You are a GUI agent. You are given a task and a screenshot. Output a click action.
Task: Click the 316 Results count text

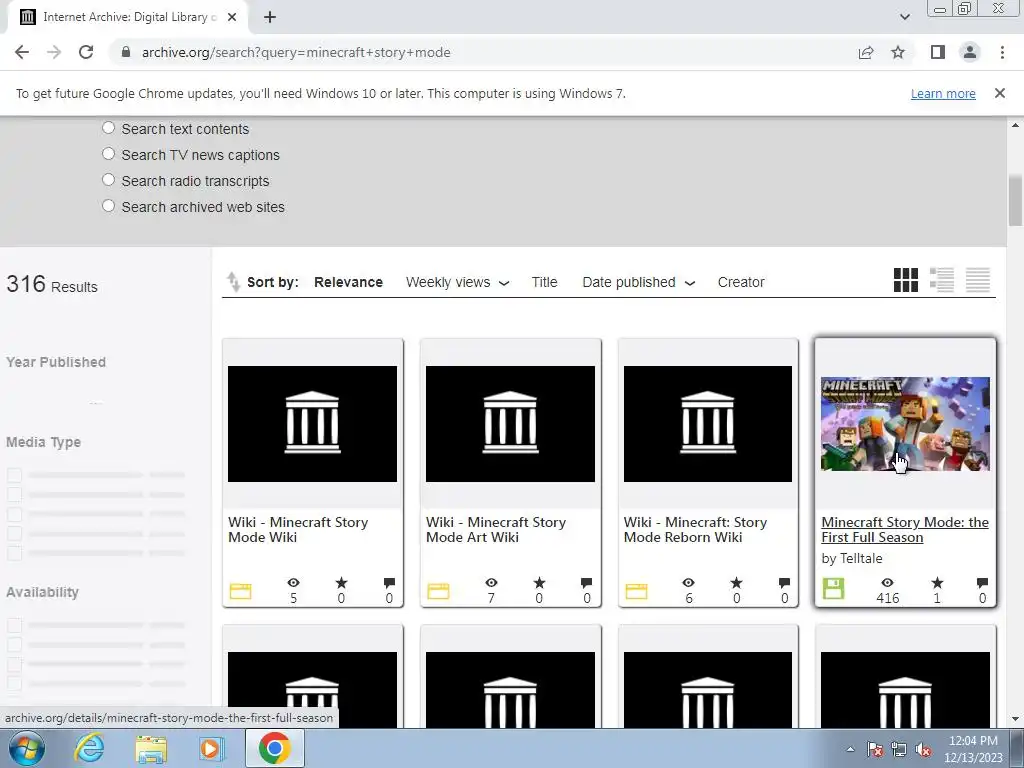tap(52, 284)
